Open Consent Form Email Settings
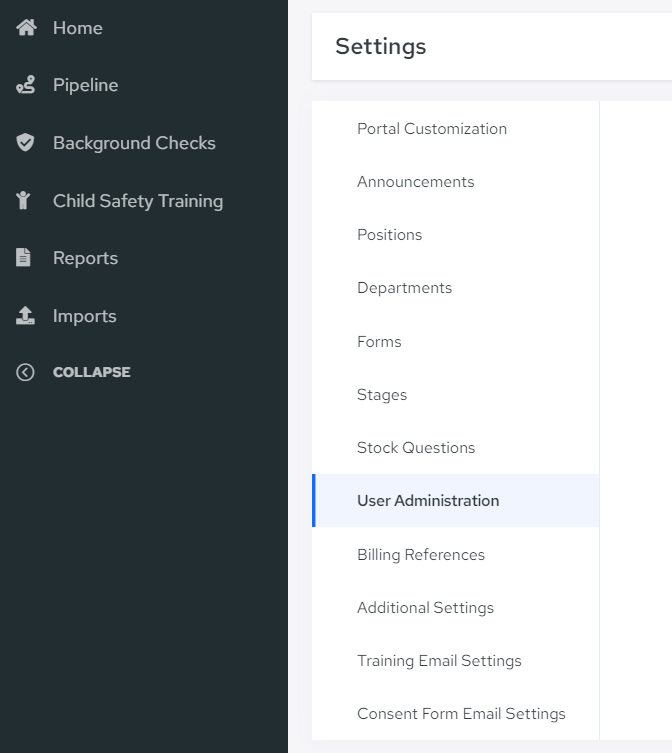The width and height of the screenshot is (672, 753). (455, 714)
